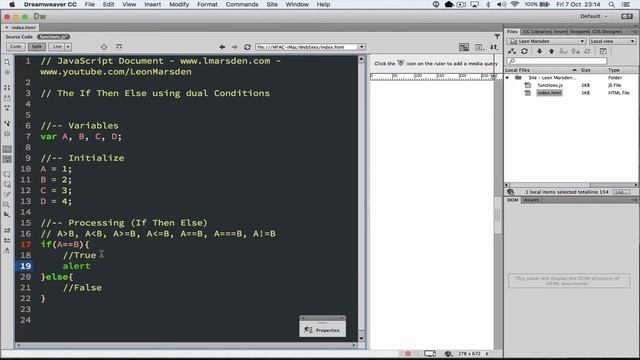The height and width of the screenshot is (360, 640).
Task: Click the Forward arrow in document toolbar
Action: pyautogui.click(x=234, y=47)
